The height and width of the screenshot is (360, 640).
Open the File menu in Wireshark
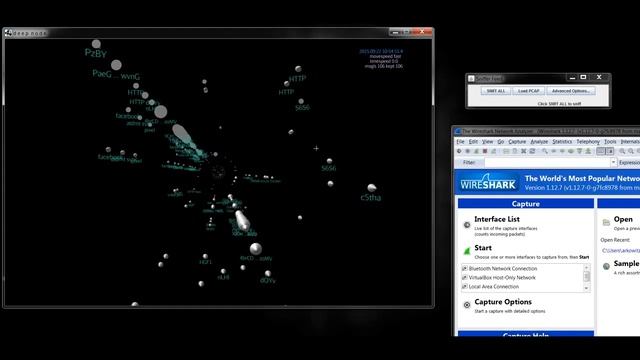point(460,142)
